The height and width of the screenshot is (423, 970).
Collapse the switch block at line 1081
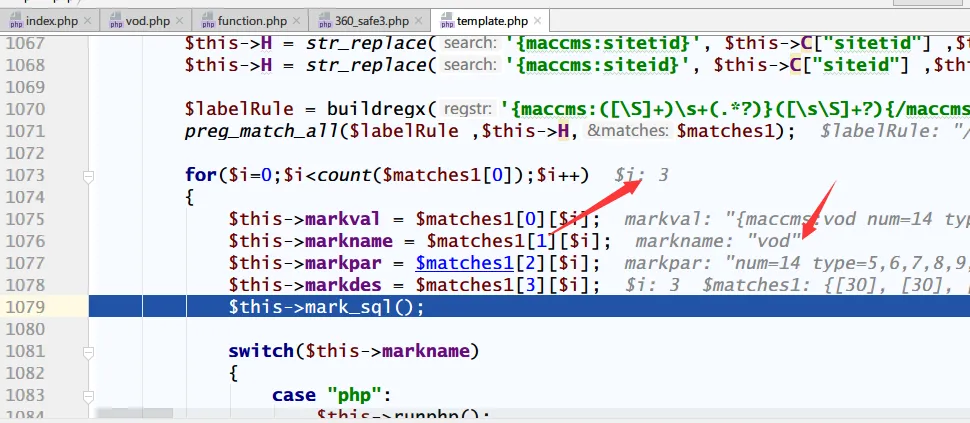coord(89,351)
